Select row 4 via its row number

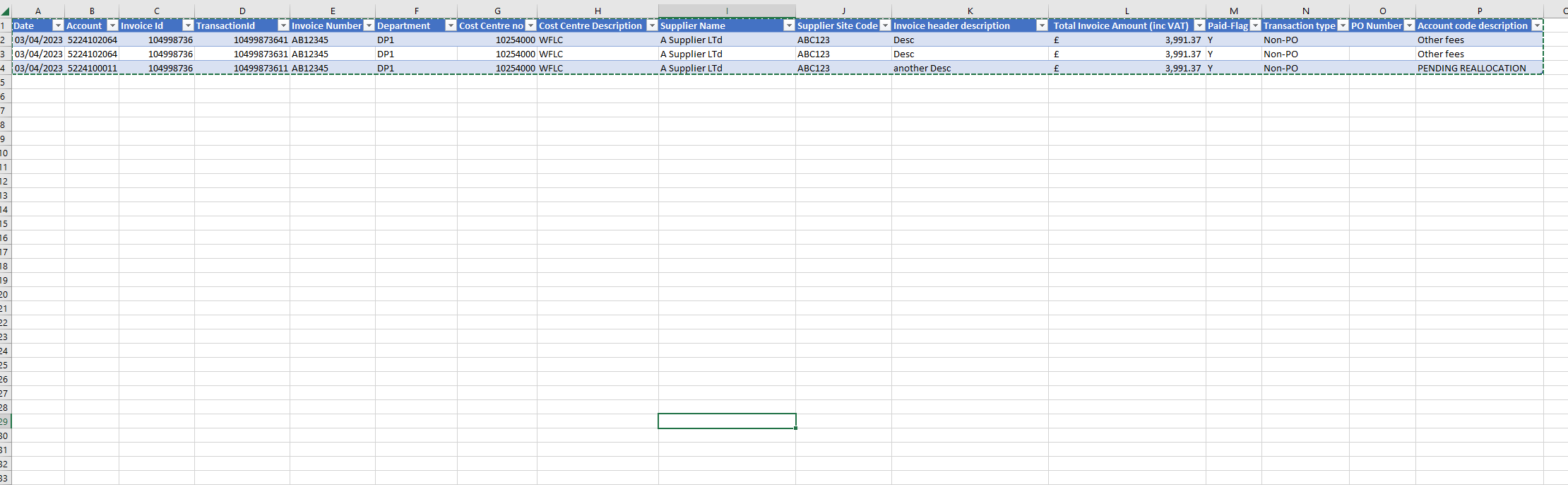(5, 68)
